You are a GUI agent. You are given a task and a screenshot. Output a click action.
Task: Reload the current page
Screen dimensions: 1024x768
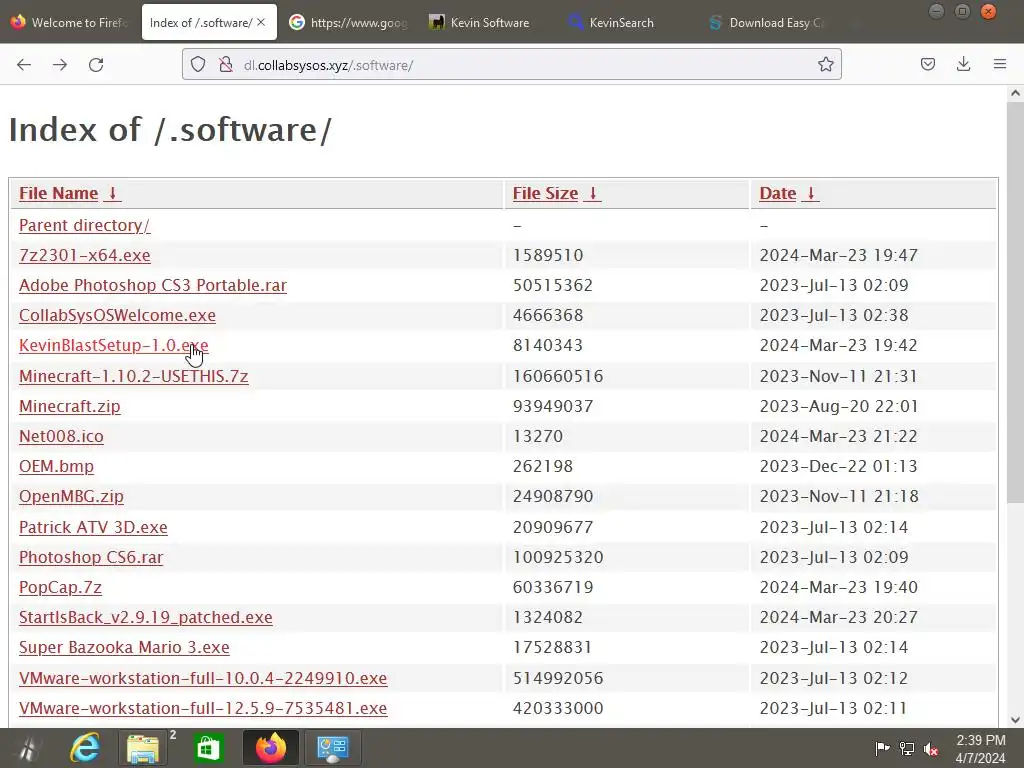(x=96, y=65)
